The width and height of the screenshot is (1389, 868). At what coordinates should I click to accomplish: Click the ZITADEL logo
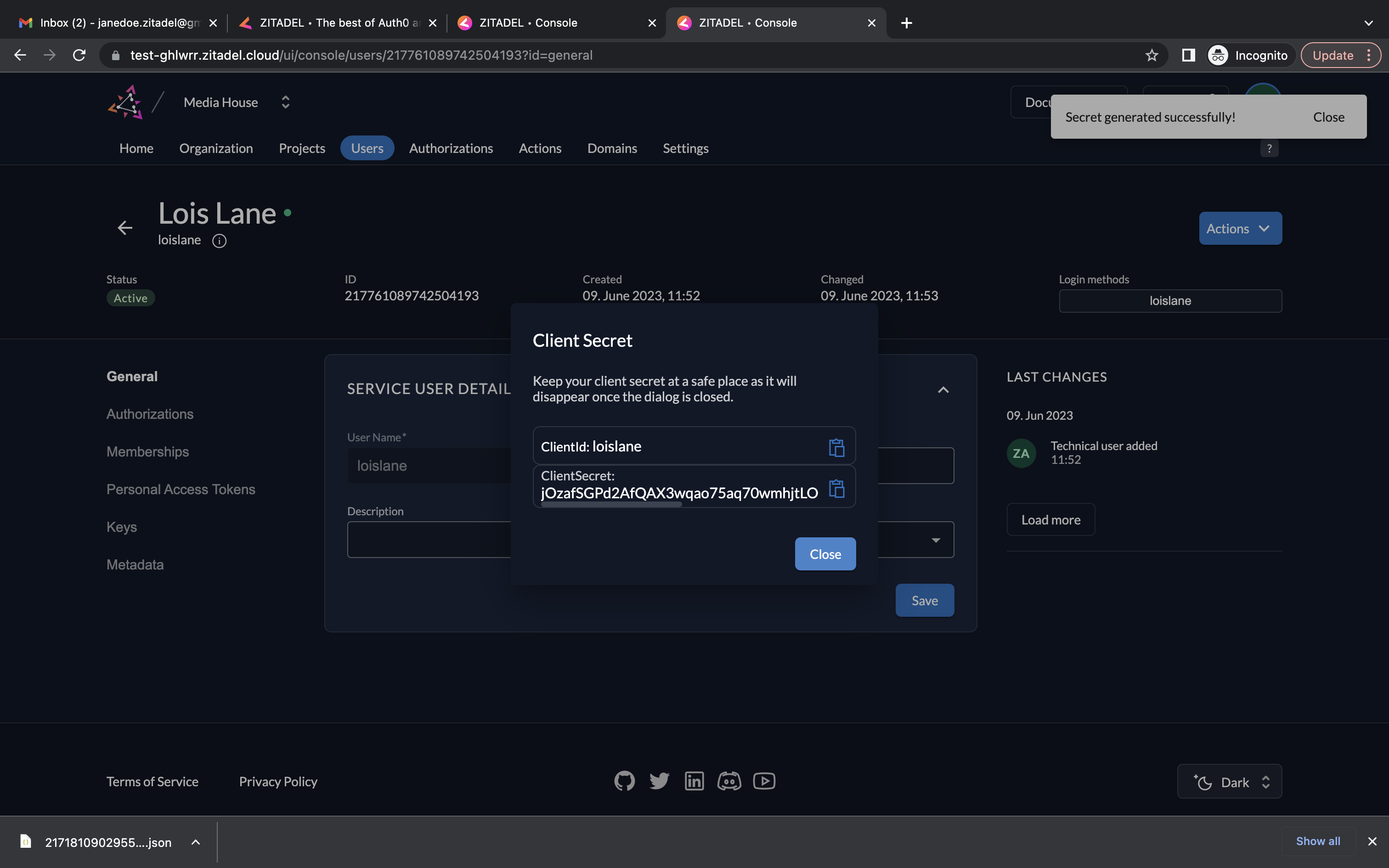[x=125, y=102]
